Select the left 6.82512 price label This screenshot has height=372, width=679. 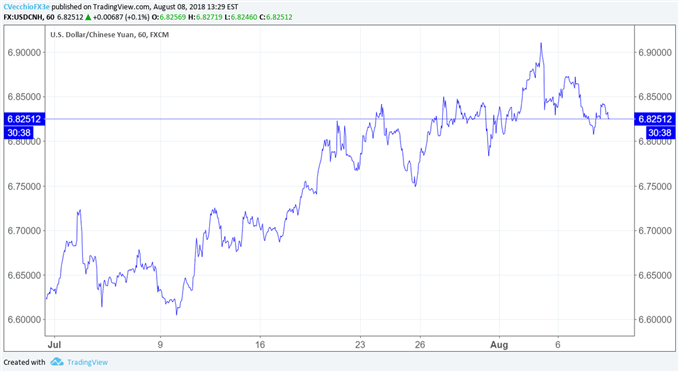pyautogui.click(x=24, y=119)
